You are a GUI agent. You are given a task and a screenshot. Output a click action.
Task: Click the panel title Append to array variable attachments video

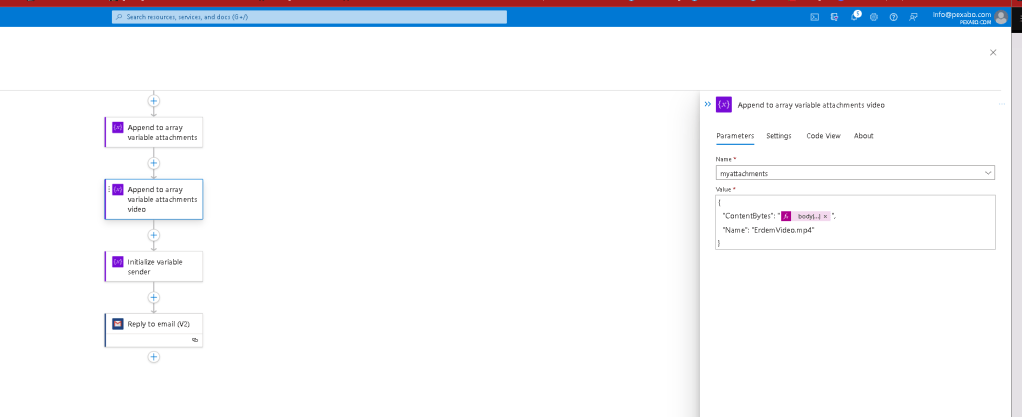point(811,104)
